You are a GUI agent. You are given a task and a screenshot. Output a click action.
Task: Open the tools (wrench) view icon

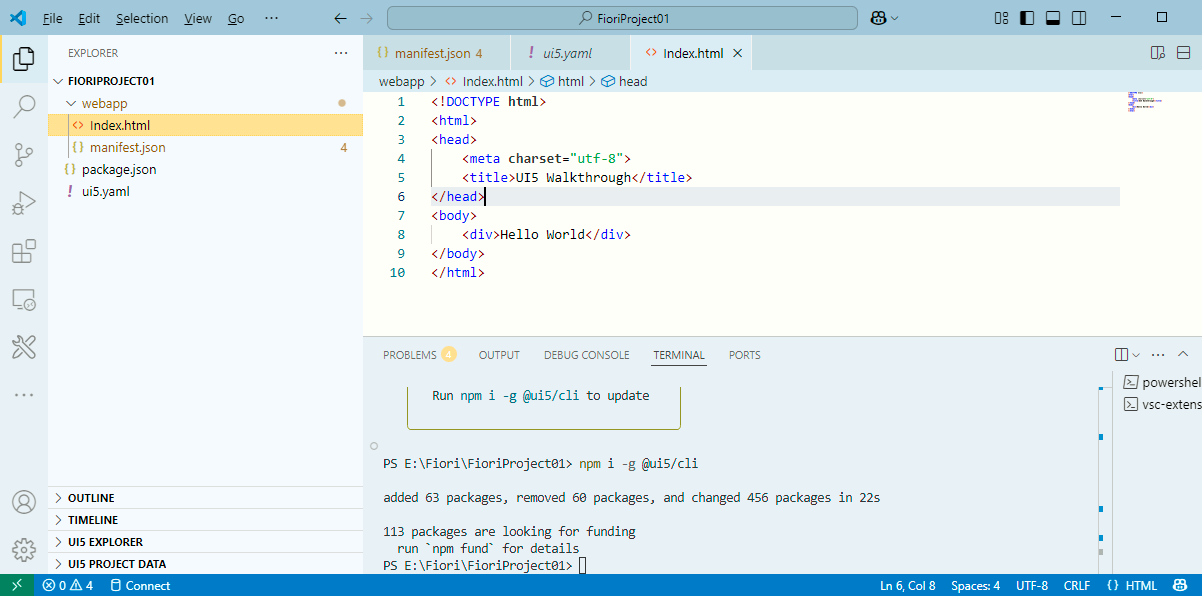pos(24,347)
